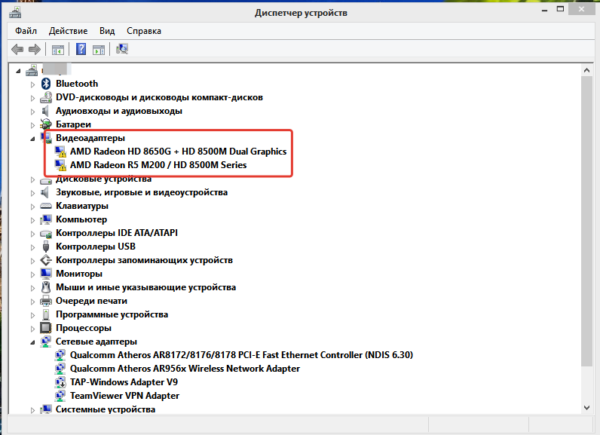Screen dimensions: 600x435
Task: Click the Forward arrow toolbar icon
Action: point(34,49)
